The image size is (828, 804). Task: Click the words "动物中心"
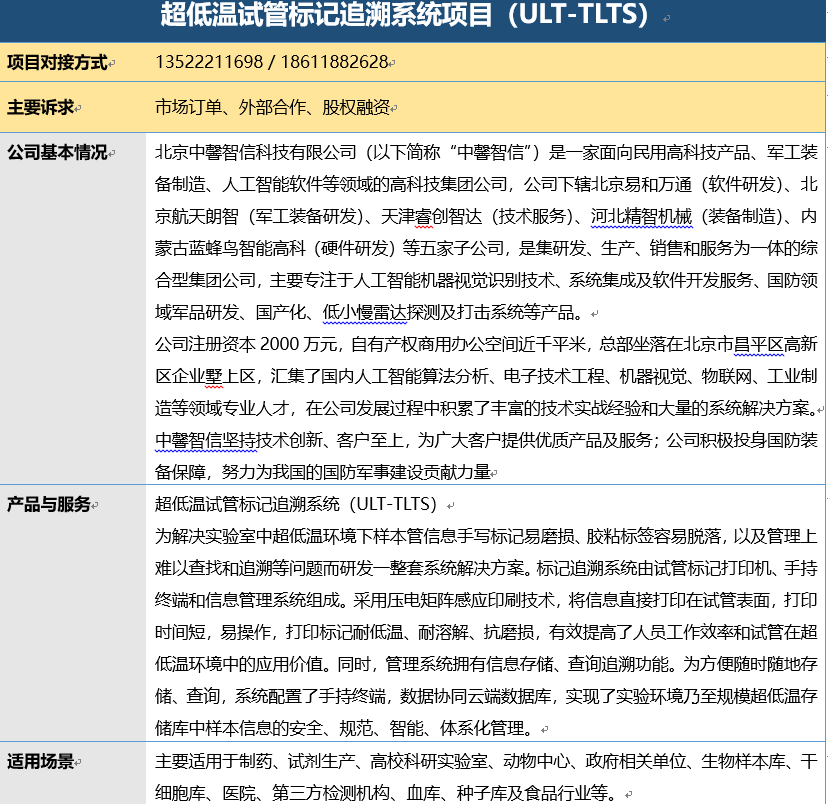pyautogui.click(x=537, y=762)
